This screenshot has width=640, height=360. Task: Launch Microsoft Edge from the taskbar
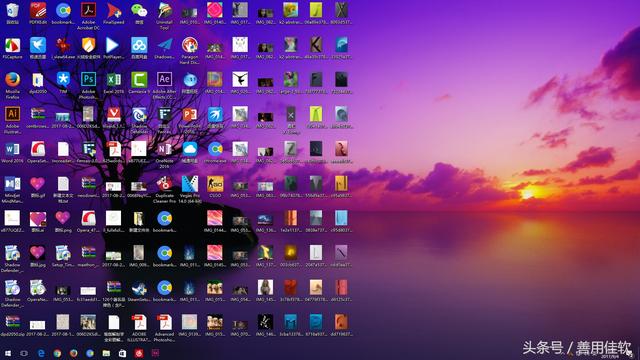(41, 353)
